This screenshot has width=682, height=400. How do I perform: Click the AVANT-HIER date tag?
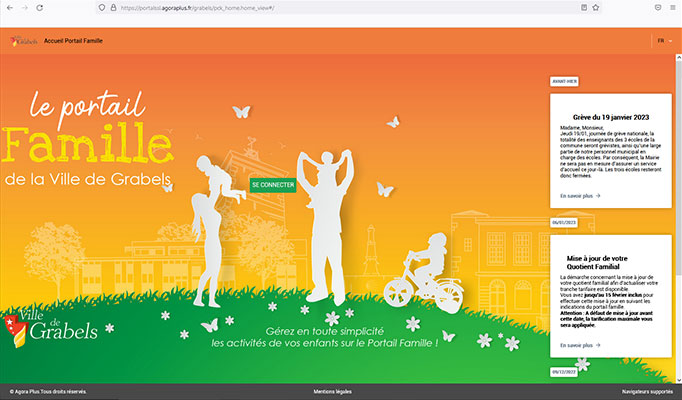pyautogui.click(x=564, y=81)
